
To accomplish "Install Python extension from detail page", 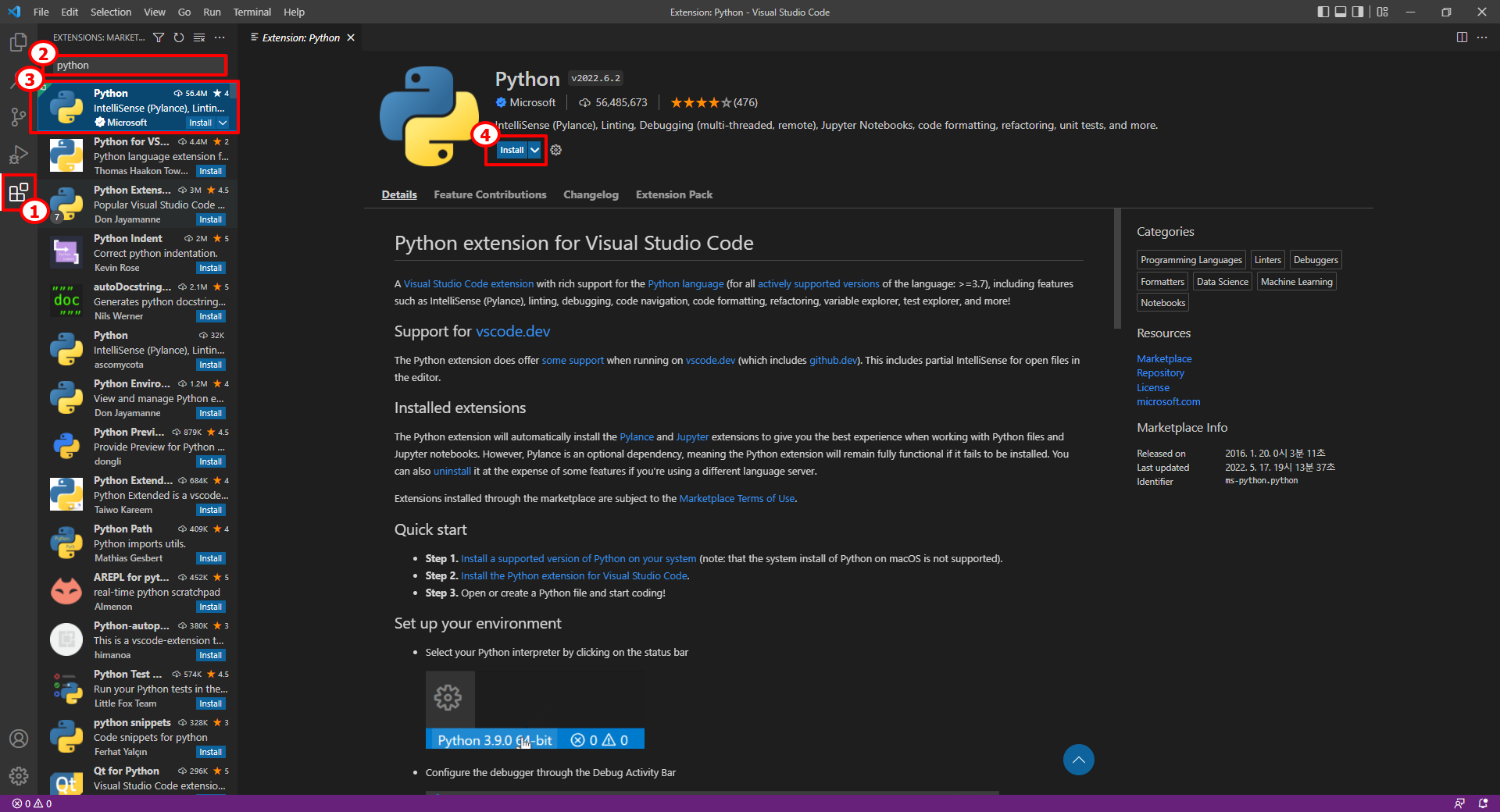I will point(512,150).
